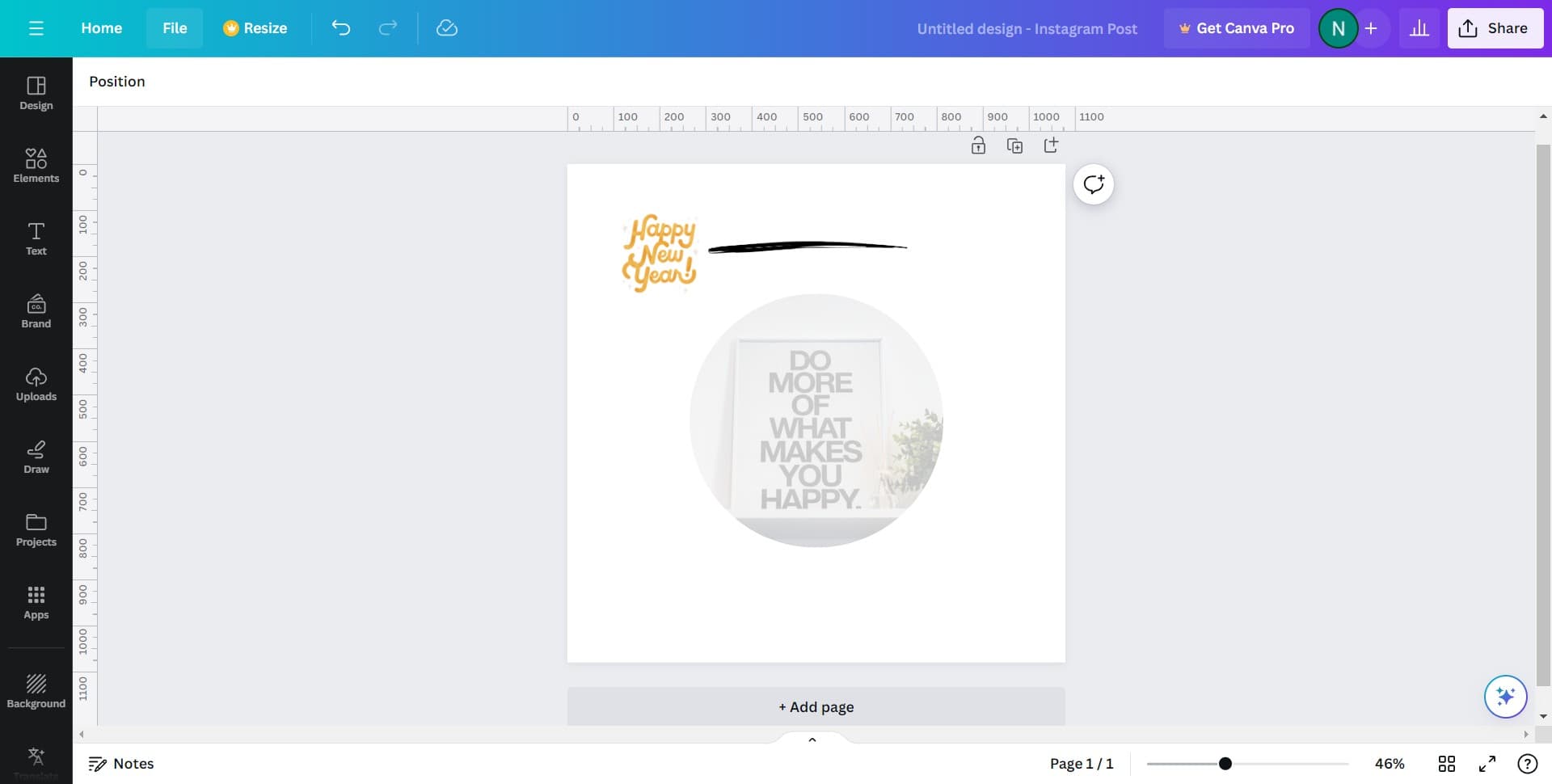Open the Brand panel
The width and height of the screenshot is (1552, 784).
pyautogui.click(x=36, y=311)
